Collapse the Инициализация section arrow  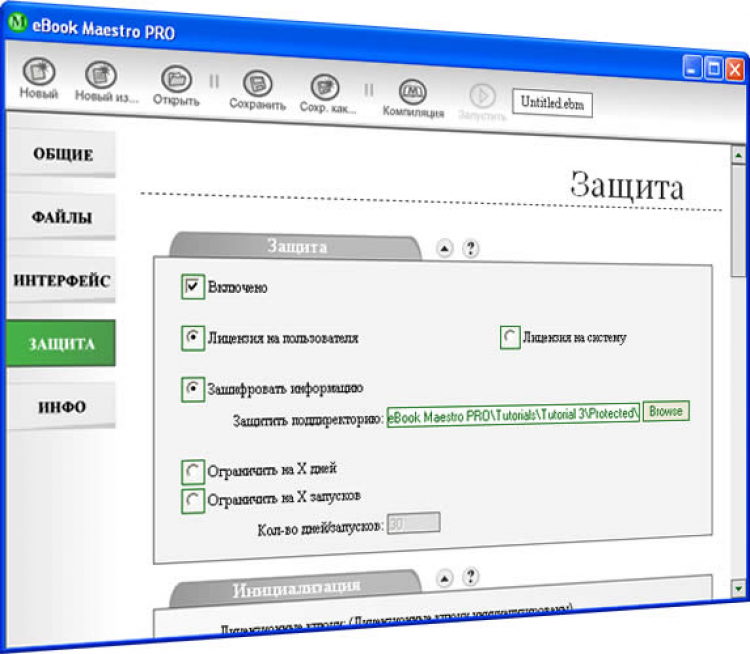tap(444, 579)
